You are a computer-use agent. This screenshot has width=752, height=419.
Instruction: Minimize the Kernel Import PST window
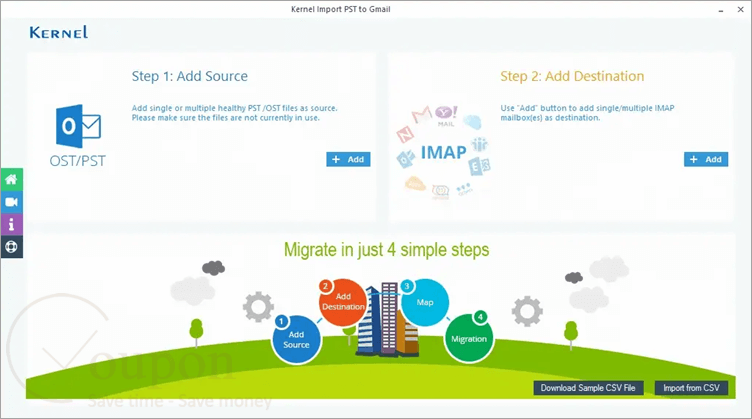pos(721,10)
